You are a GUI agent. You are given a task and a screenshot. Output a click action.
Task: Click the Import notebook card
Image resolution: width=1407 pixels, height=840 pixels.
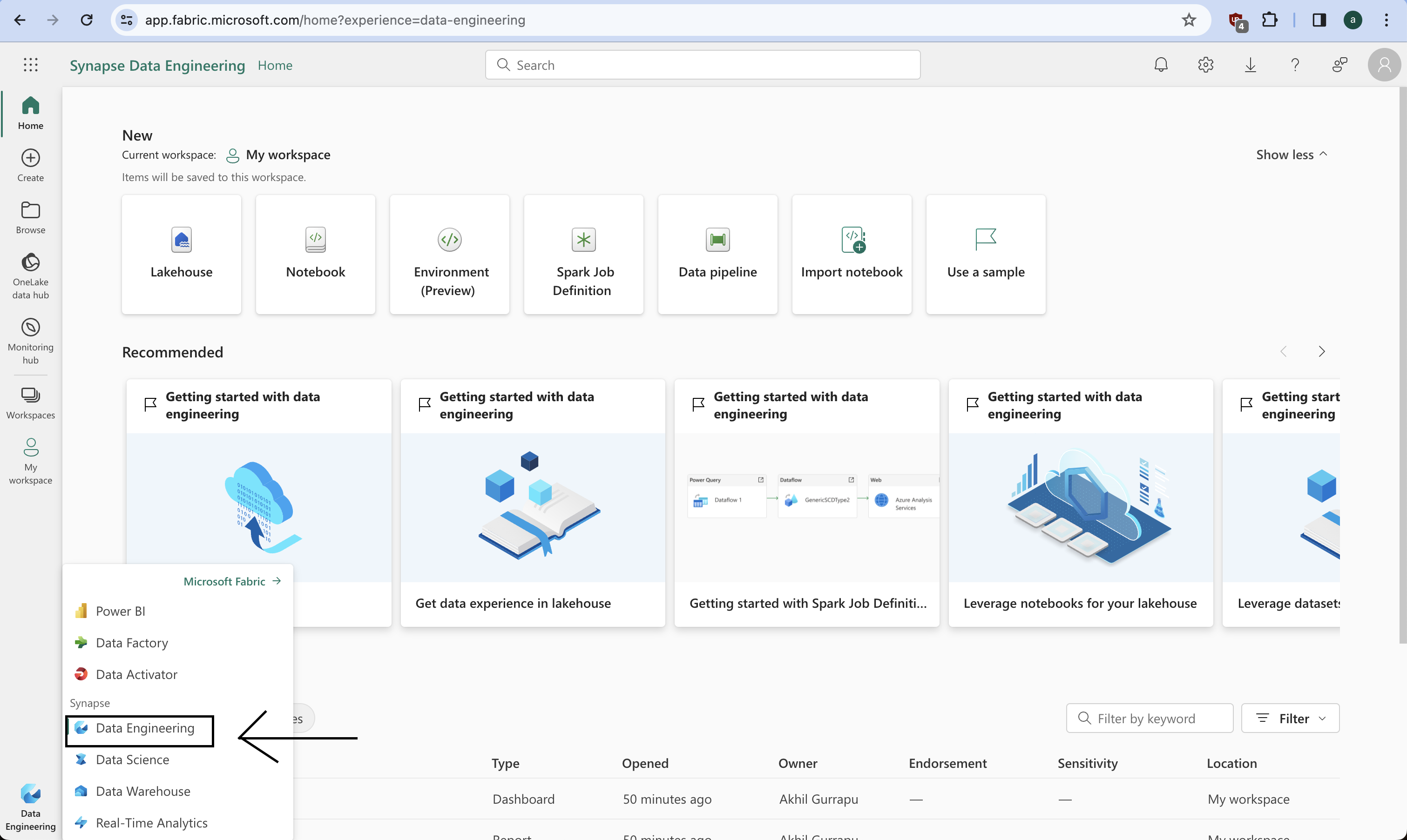852,255
